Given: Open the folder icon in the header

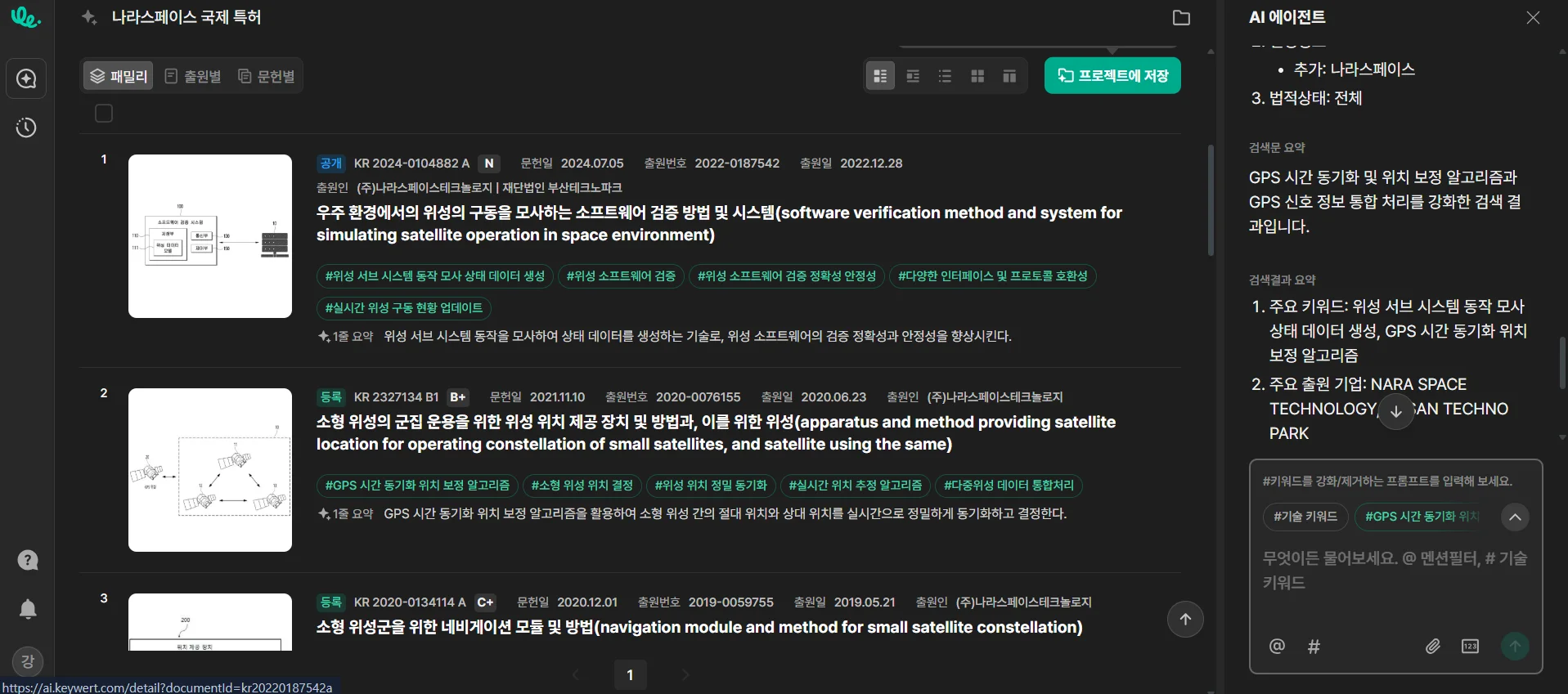Looking at the screenshot, I should (x=1181, y=18).
